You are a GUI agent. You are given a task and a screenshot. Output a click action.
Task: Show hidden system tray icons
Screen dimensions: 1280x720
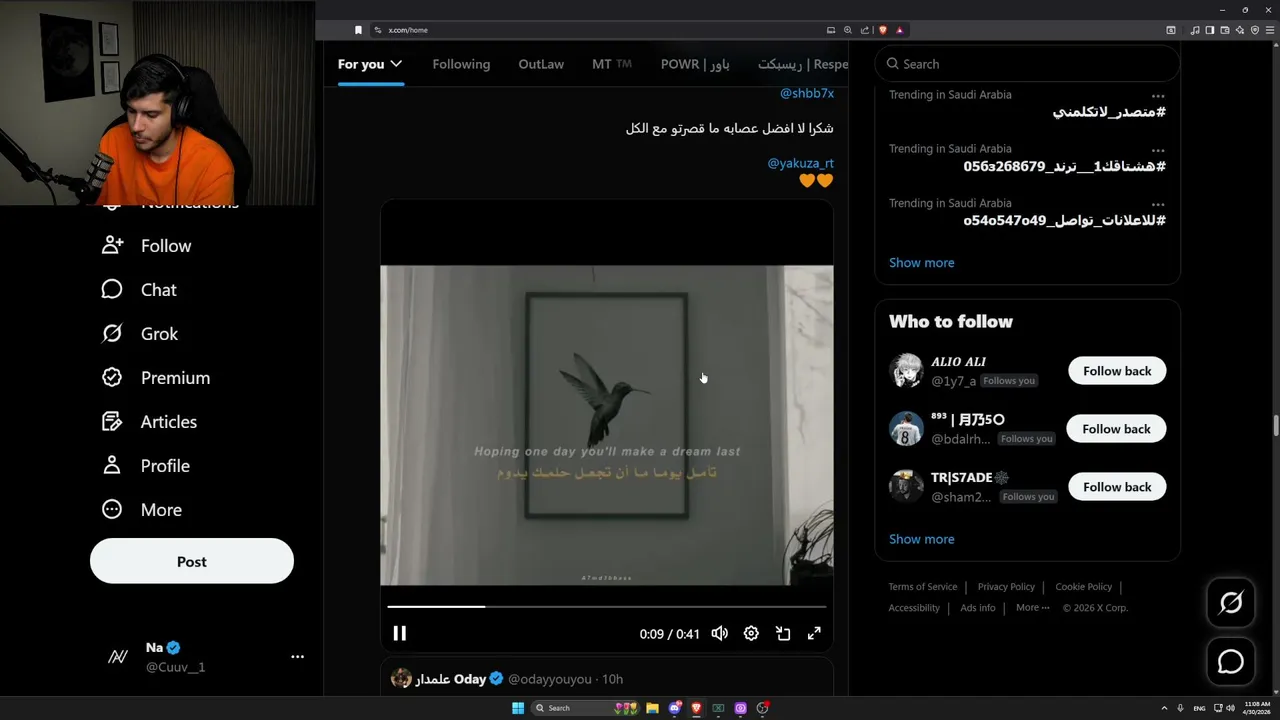point(1164,708)
